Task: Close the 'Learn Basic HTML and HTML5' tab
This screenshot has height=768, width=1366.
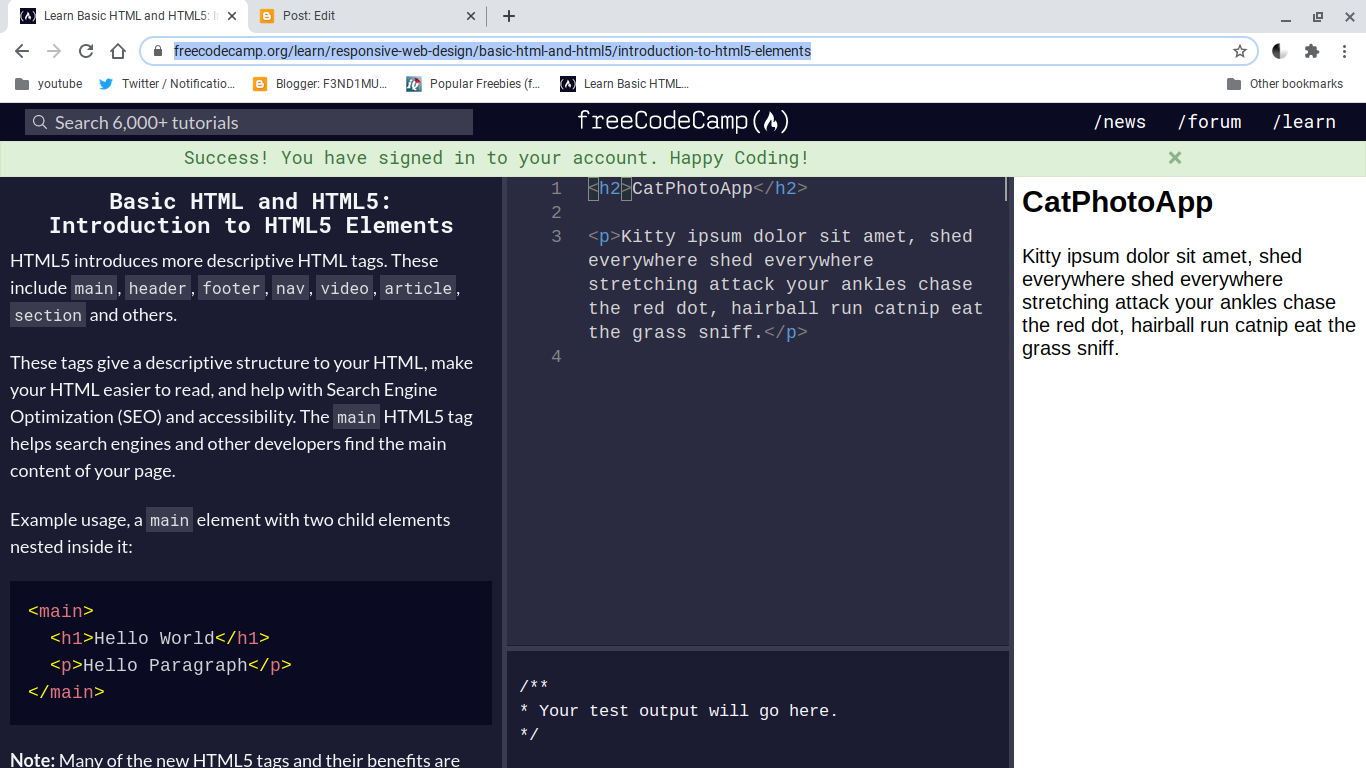Action: click(x=232, y=16)
